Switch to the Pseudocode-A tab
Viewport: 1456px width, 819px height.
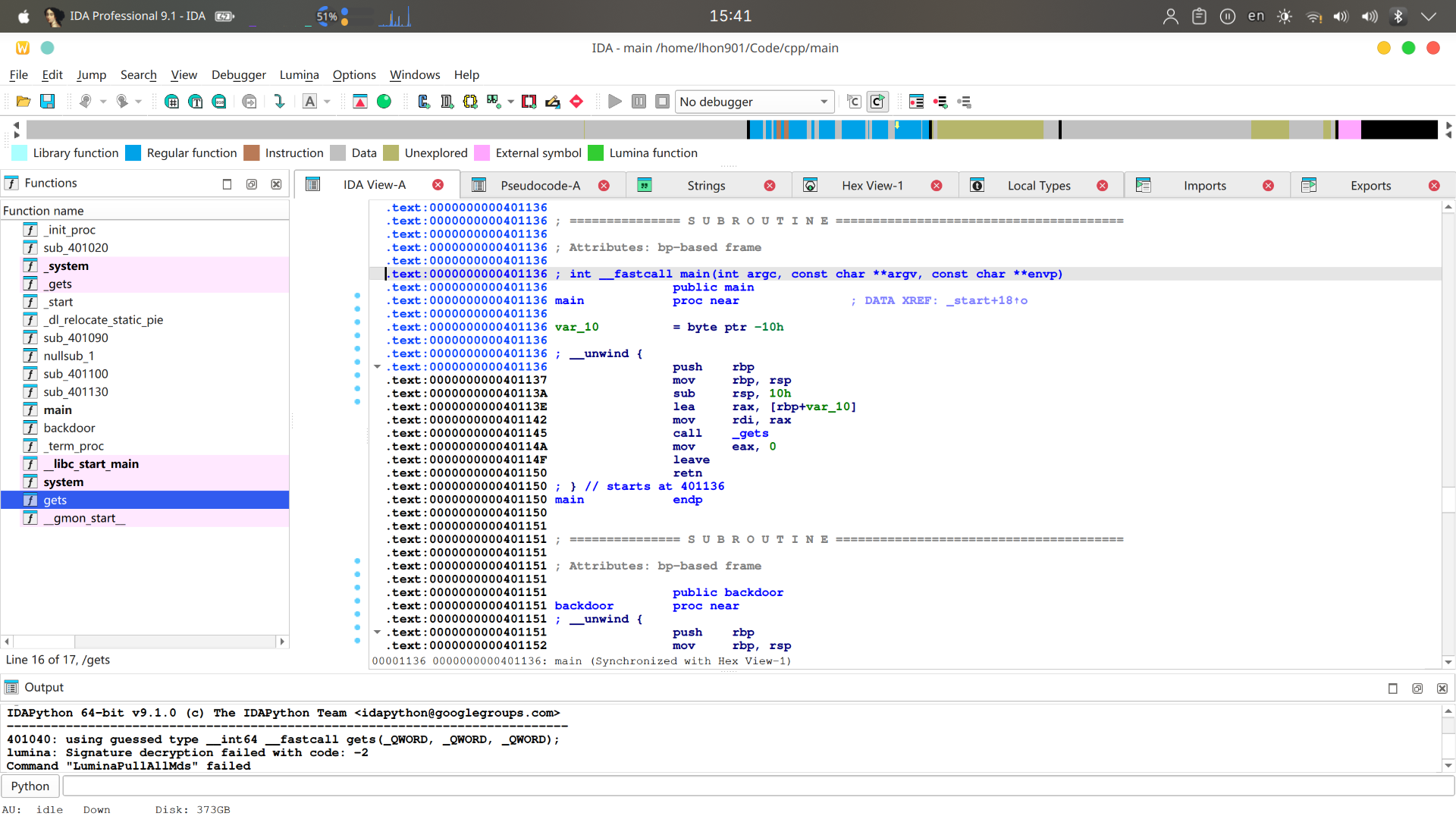(540, 186)
